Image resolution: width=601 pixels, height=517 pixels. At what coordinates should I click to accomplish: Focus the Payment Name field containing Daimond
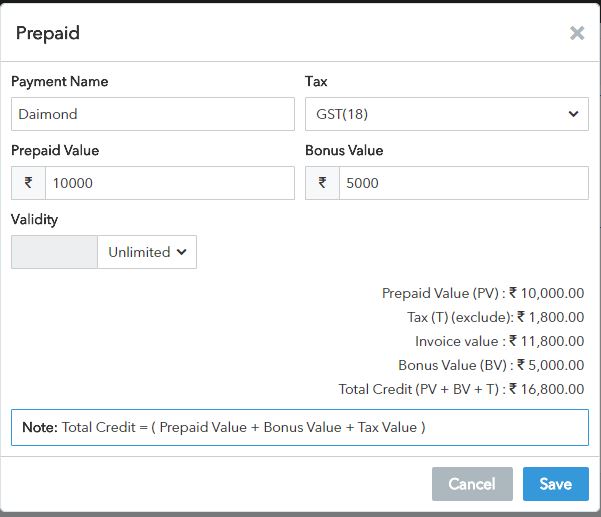point(153,114)
